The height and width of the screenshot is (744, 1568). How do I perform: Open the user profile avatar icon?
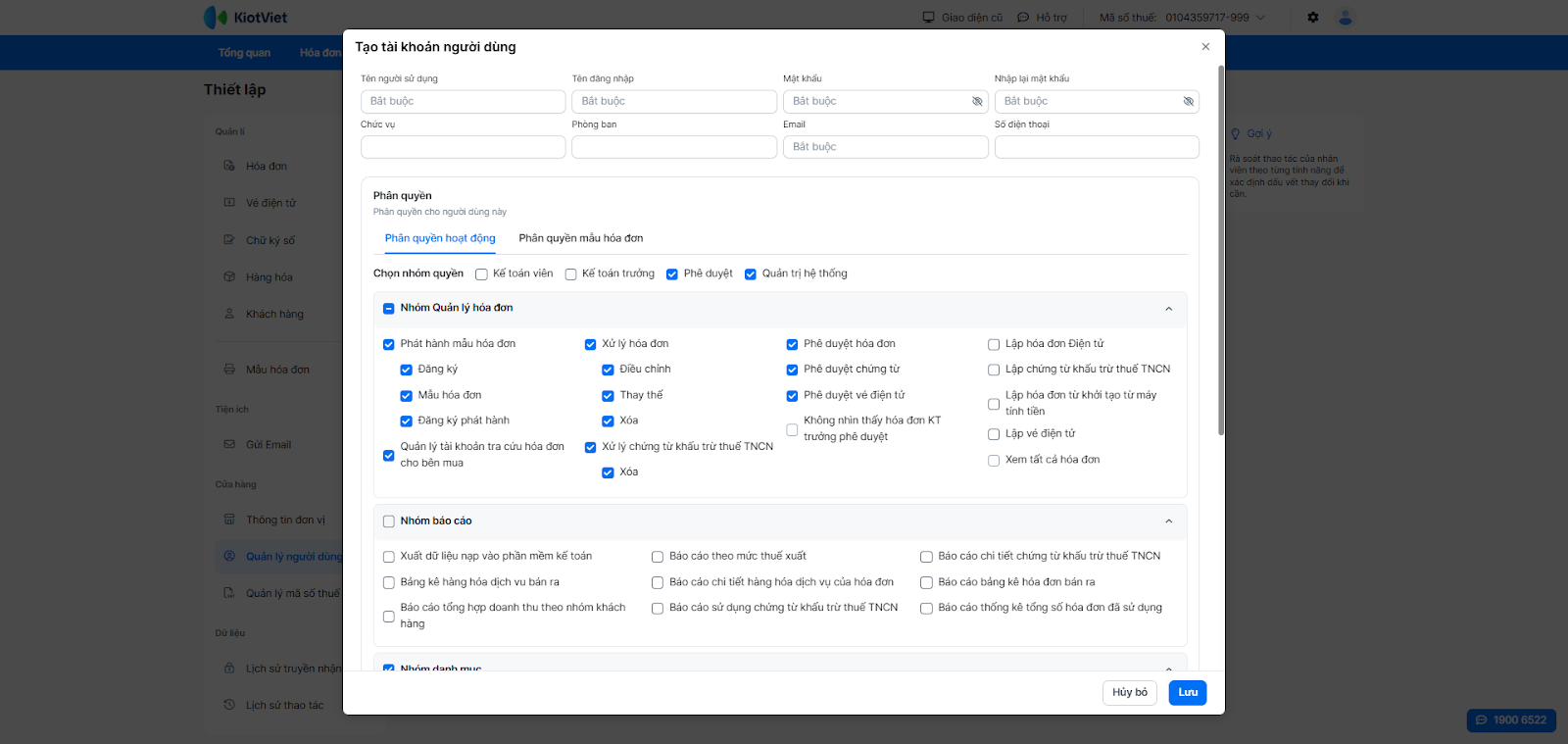pyautogui.click(x=1346, y=18)
